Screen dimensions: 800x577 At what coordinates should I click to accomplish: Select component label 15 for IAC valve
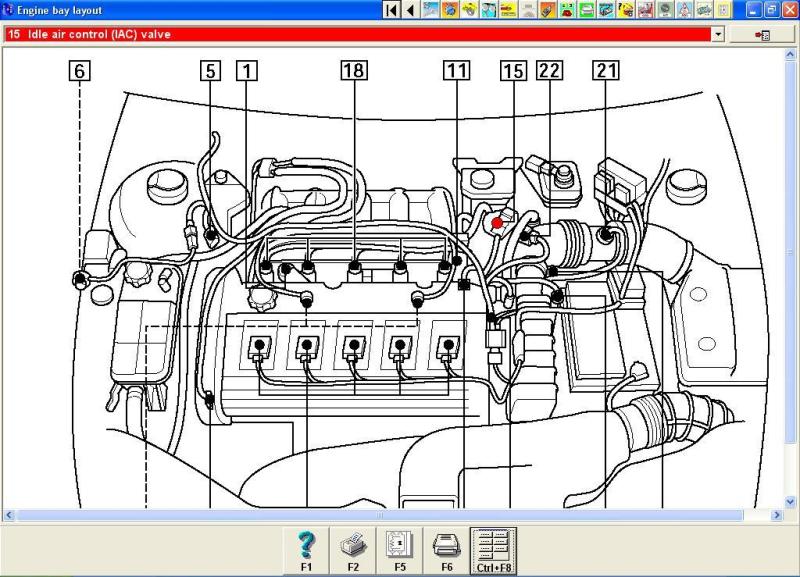(512, 70)
